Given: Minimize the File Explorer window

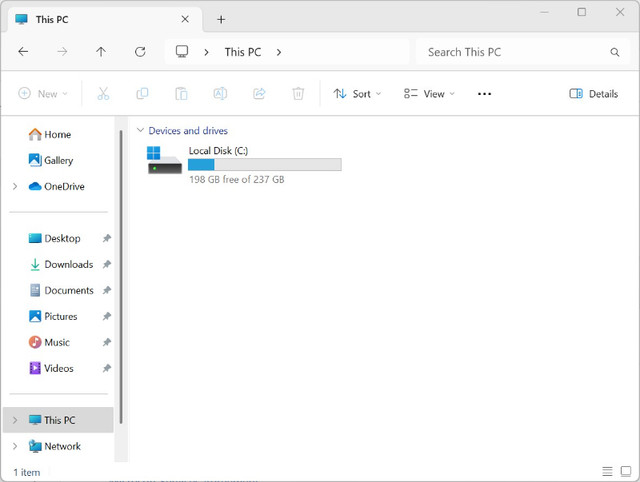Looking at the screenshot, I should 544,12.
